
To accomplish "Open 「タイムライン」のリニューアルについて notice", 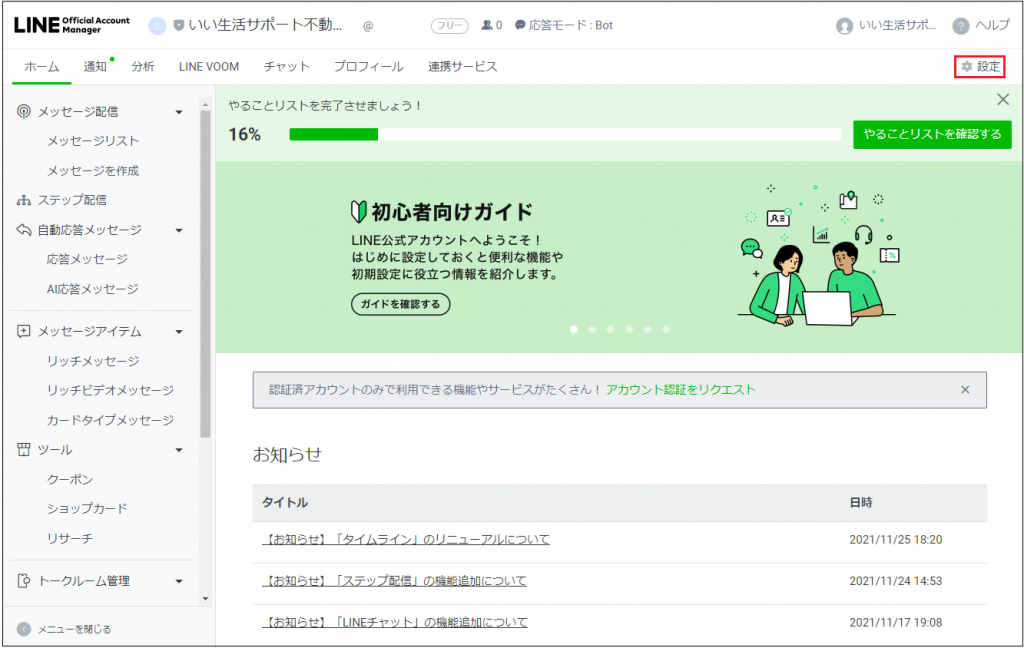I will (406, 540).
